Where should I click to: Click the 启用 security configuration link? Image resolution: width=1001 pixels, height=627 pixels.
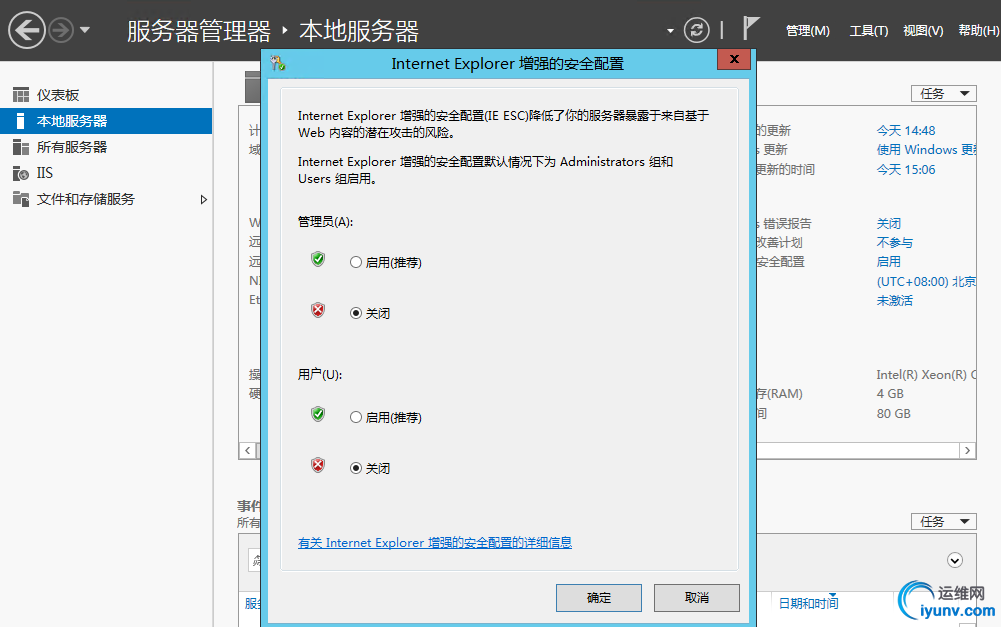pyautogui.click(x=889, y=262)
